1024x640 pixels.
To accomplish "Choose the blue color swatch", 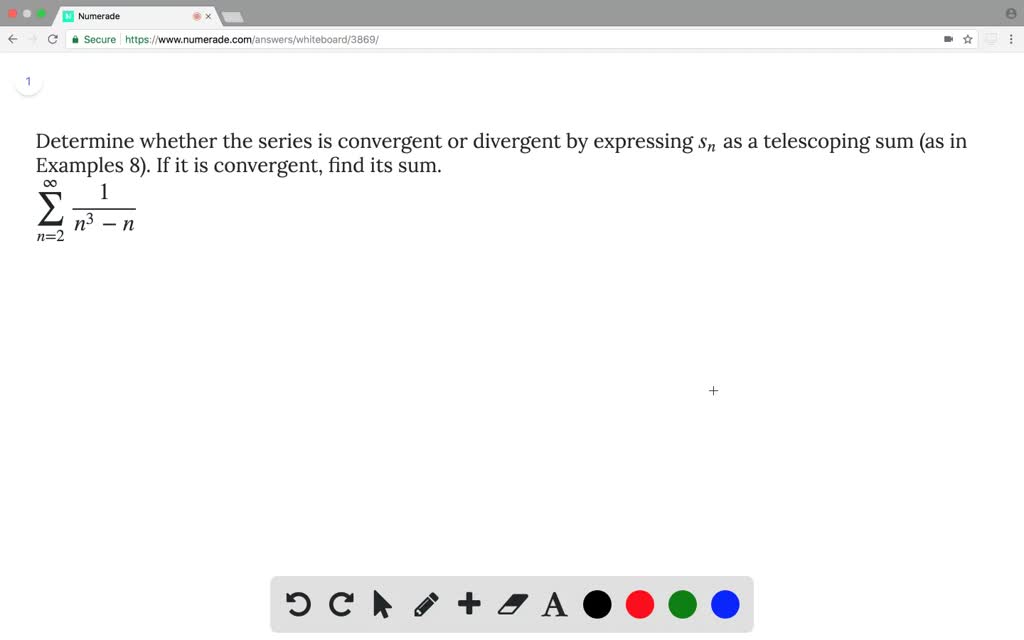I will tap(725, 604).
